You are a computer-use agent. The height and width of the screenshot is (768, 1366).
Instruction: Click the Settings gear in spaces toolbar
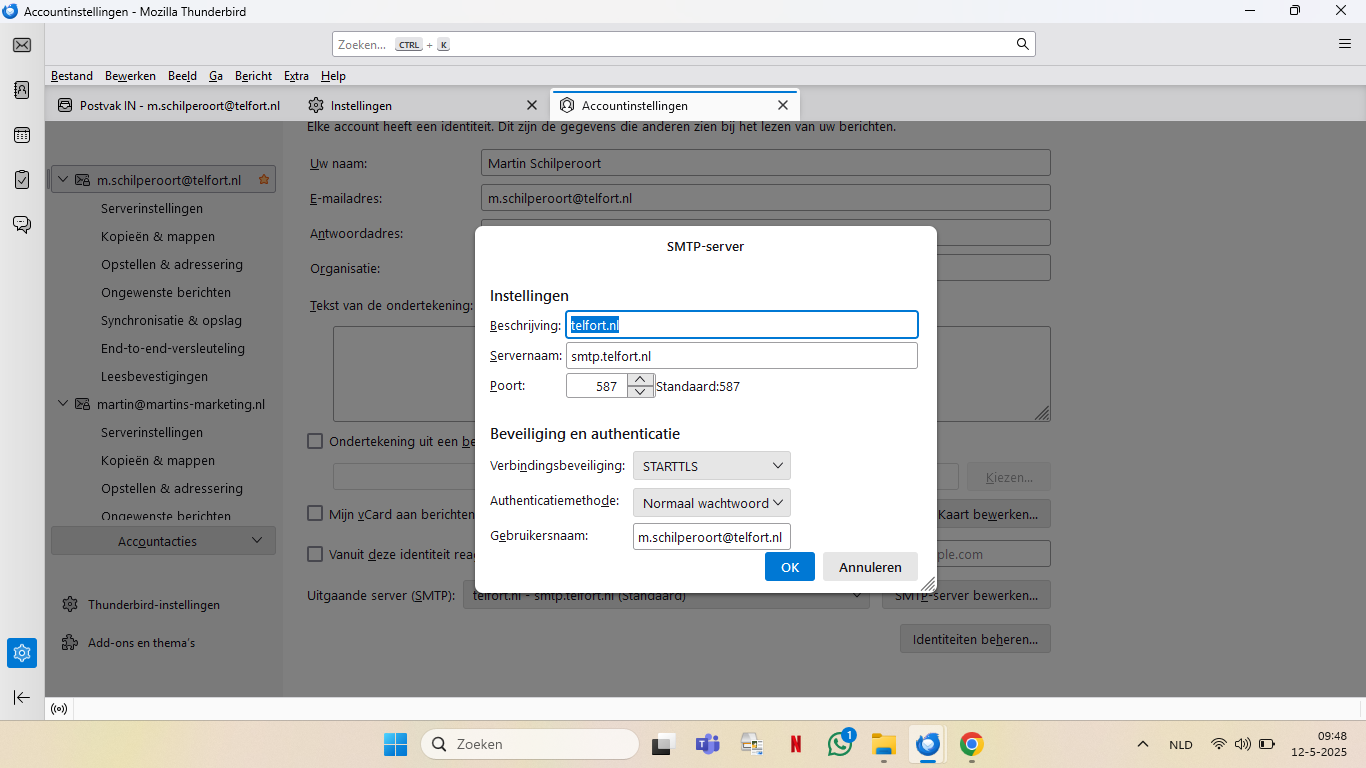pos(22,653)
